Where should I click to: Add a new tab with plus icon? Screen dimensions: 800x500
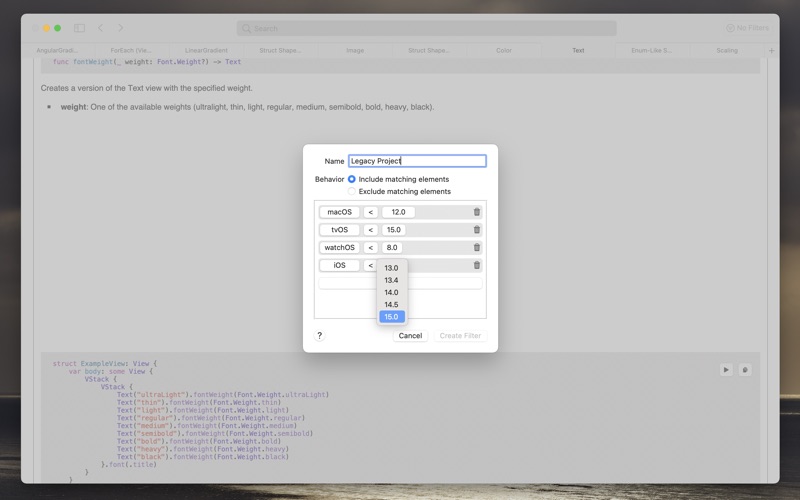[x=771, y=50]
